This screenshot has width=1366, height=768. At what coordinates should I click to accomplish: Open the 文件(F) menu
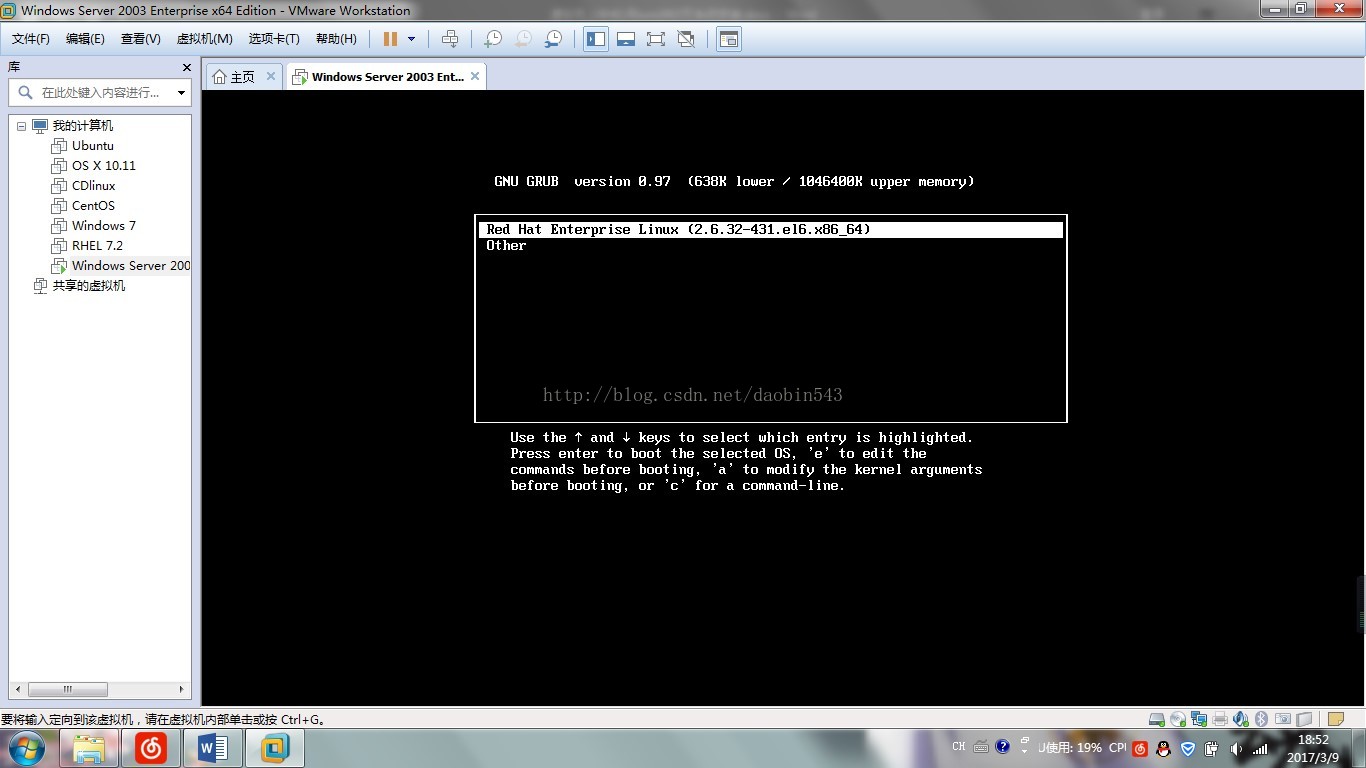pos(30,39)
